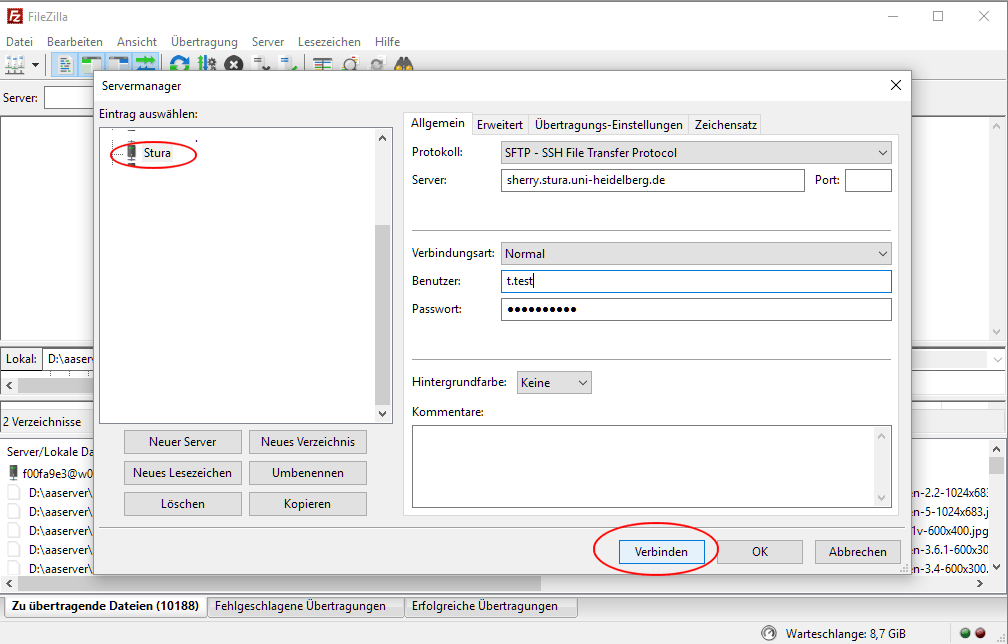Select the Zu übertragende Dateien tab
1008x644 pixels.
[x=105, y=606]
